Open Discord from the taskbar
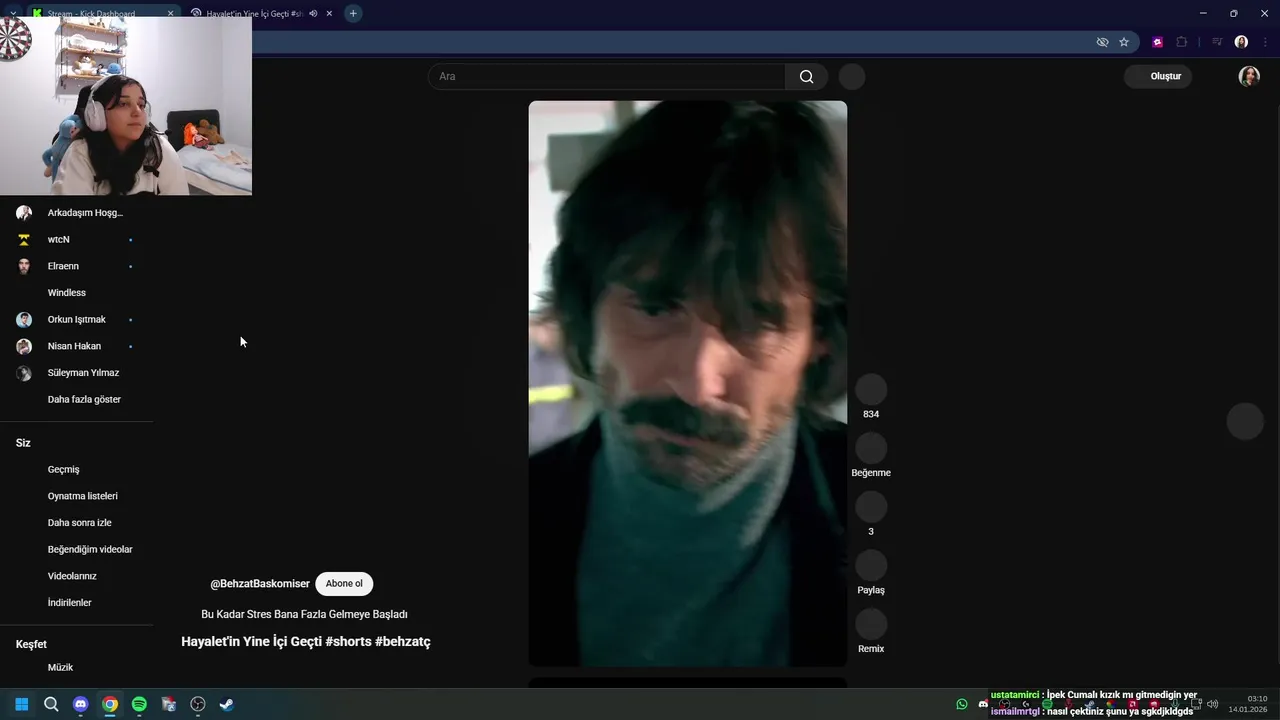The width and height of the screenshot is (1280, 720). 80,704
